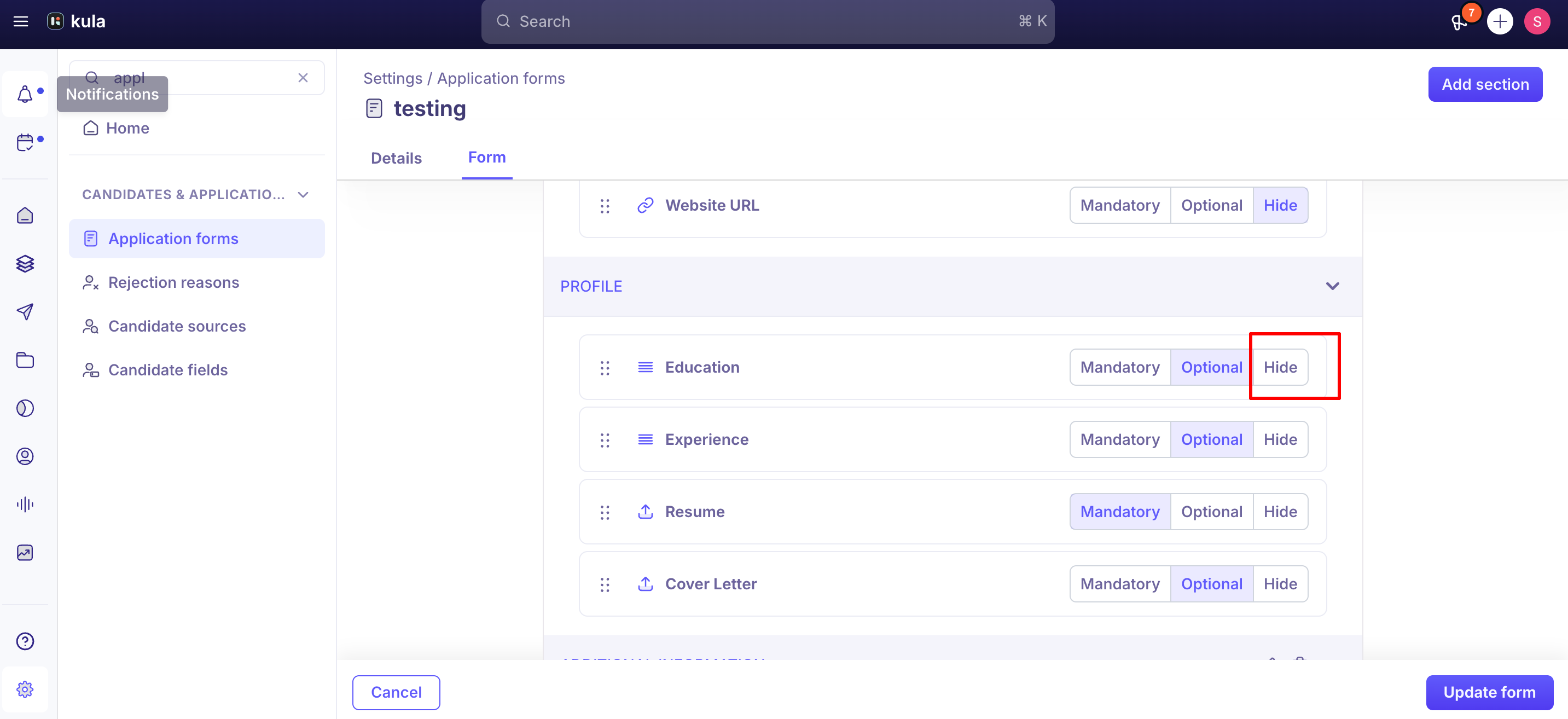Image resolution: width=1568 pixels, height=719 pixels.
Task: Click the Cover Letter upload icon
Action: pyautogui.click(x=645, y=584)
